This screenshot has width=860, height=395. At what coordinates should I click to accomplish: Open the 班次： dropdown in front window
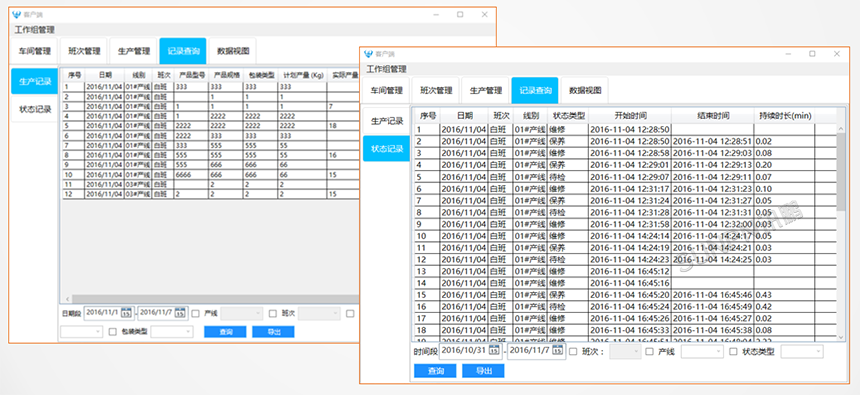[x=625, y=352]
